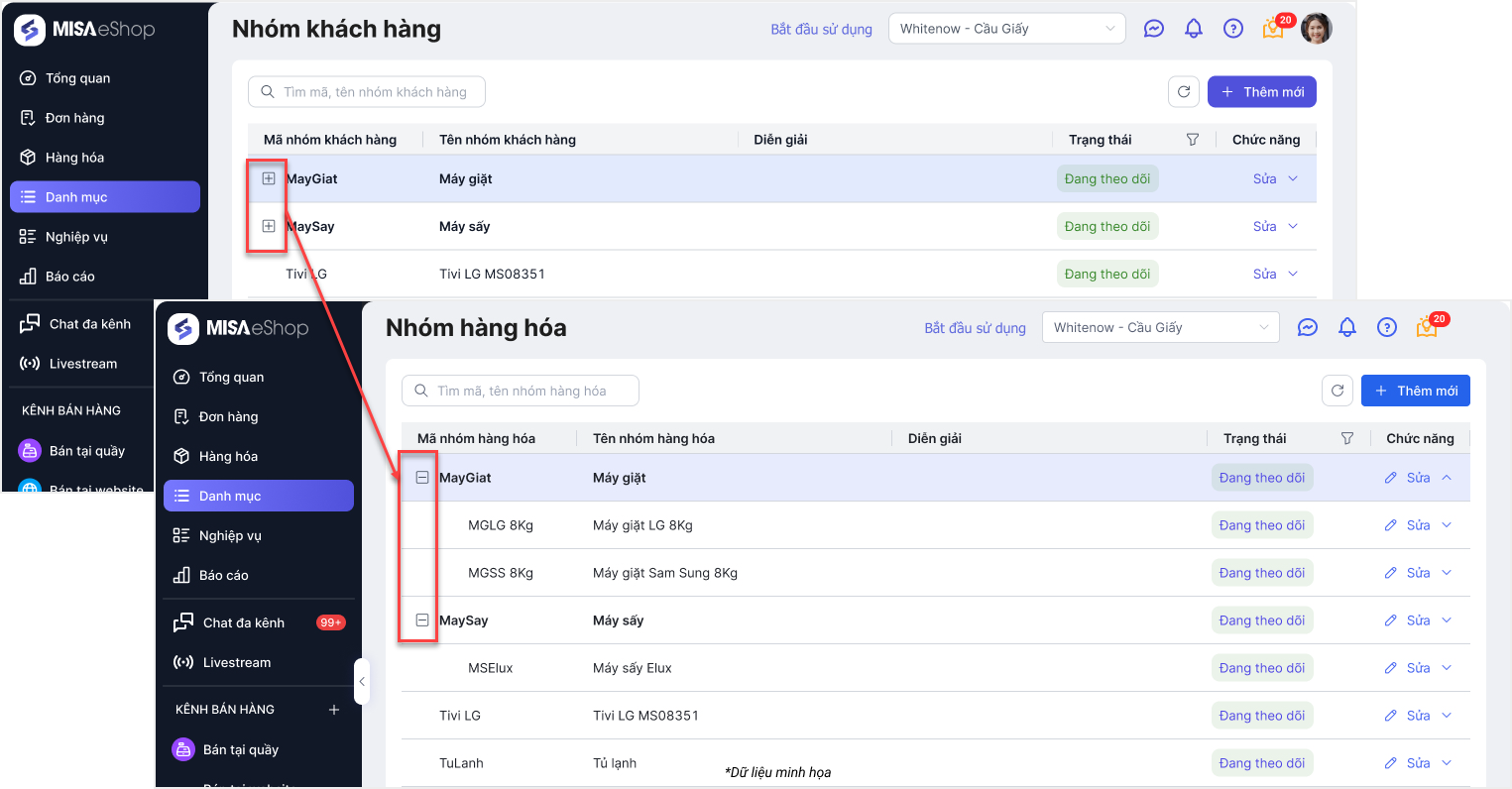Click the plus icon beside KÊNH BÁN HÀNG
1512x789 pixels.
334,710
